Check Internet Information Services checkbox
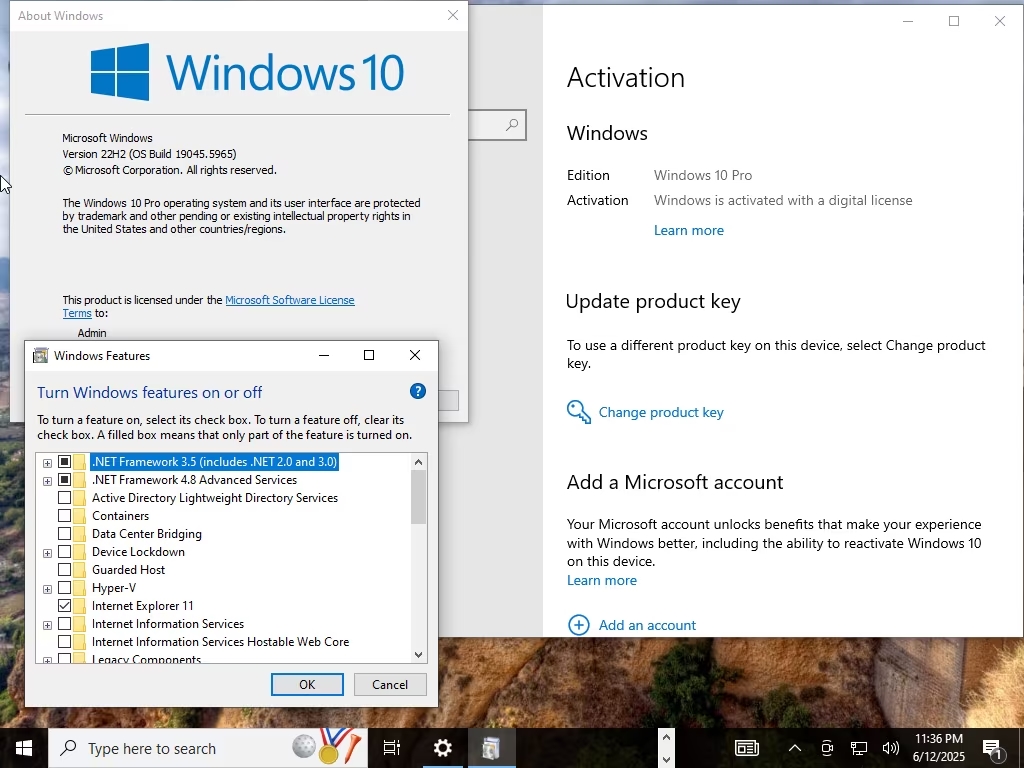 point(64,624)
